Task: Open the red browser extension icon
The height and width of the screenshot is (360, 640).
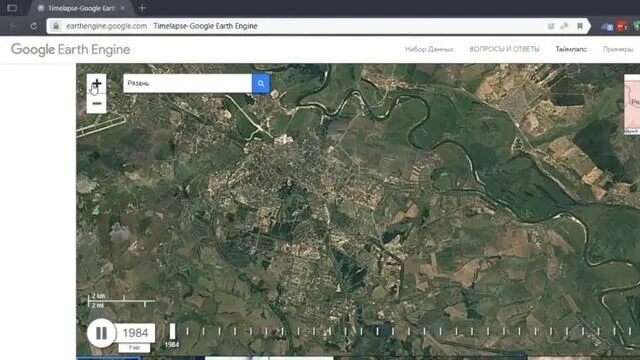Action: click(x=622, y=27)
